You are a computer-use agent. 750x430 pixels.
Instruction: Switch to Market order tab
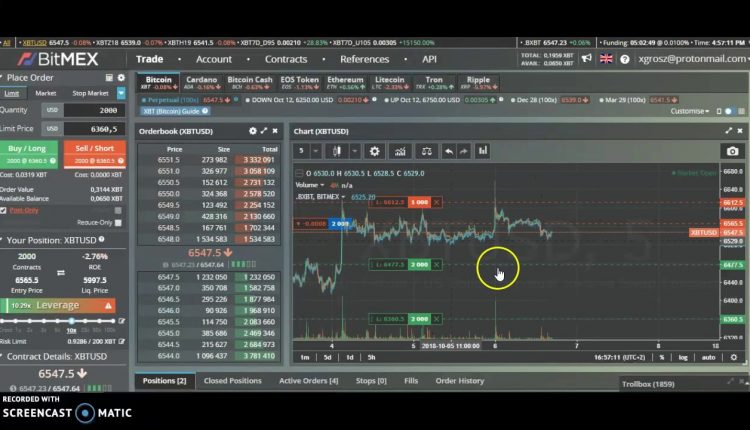(46, 93)
